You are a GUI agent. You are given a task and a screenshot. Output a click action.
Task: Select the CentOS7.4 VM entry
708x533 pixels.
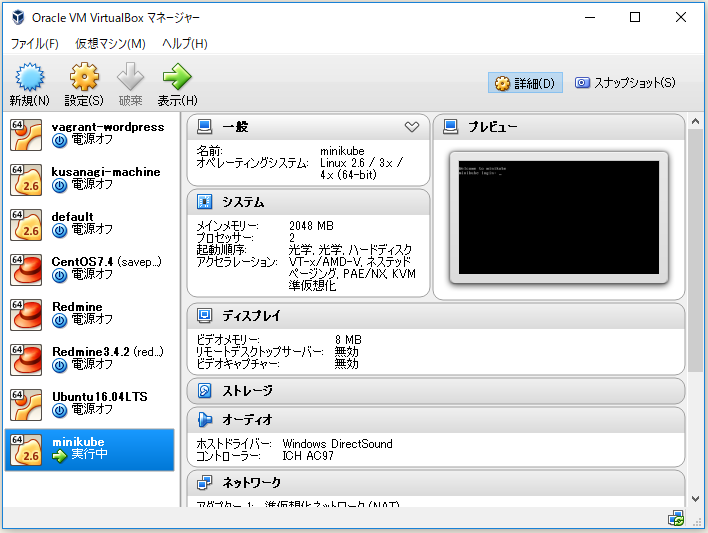click(89, 270)
